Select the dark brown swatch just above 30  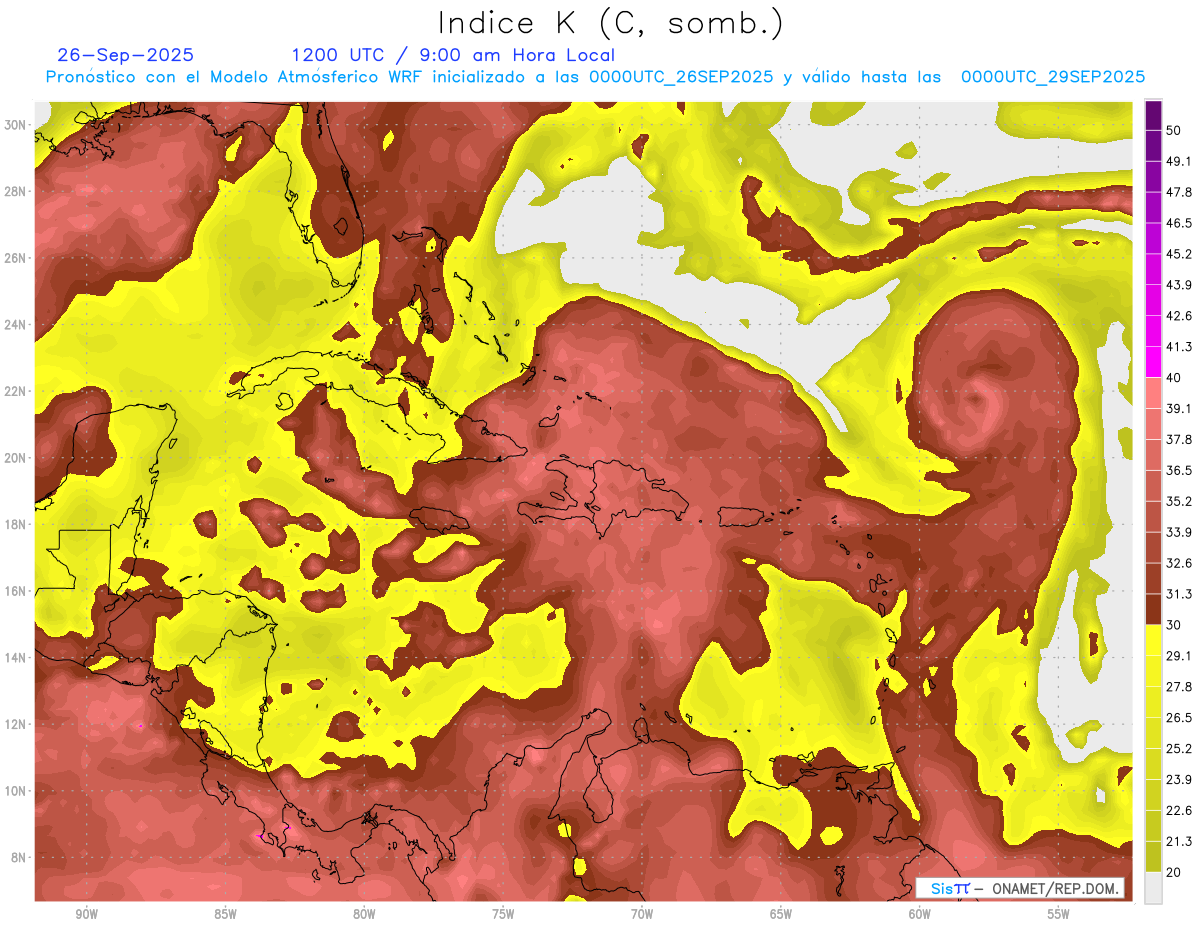point(1153,609)
